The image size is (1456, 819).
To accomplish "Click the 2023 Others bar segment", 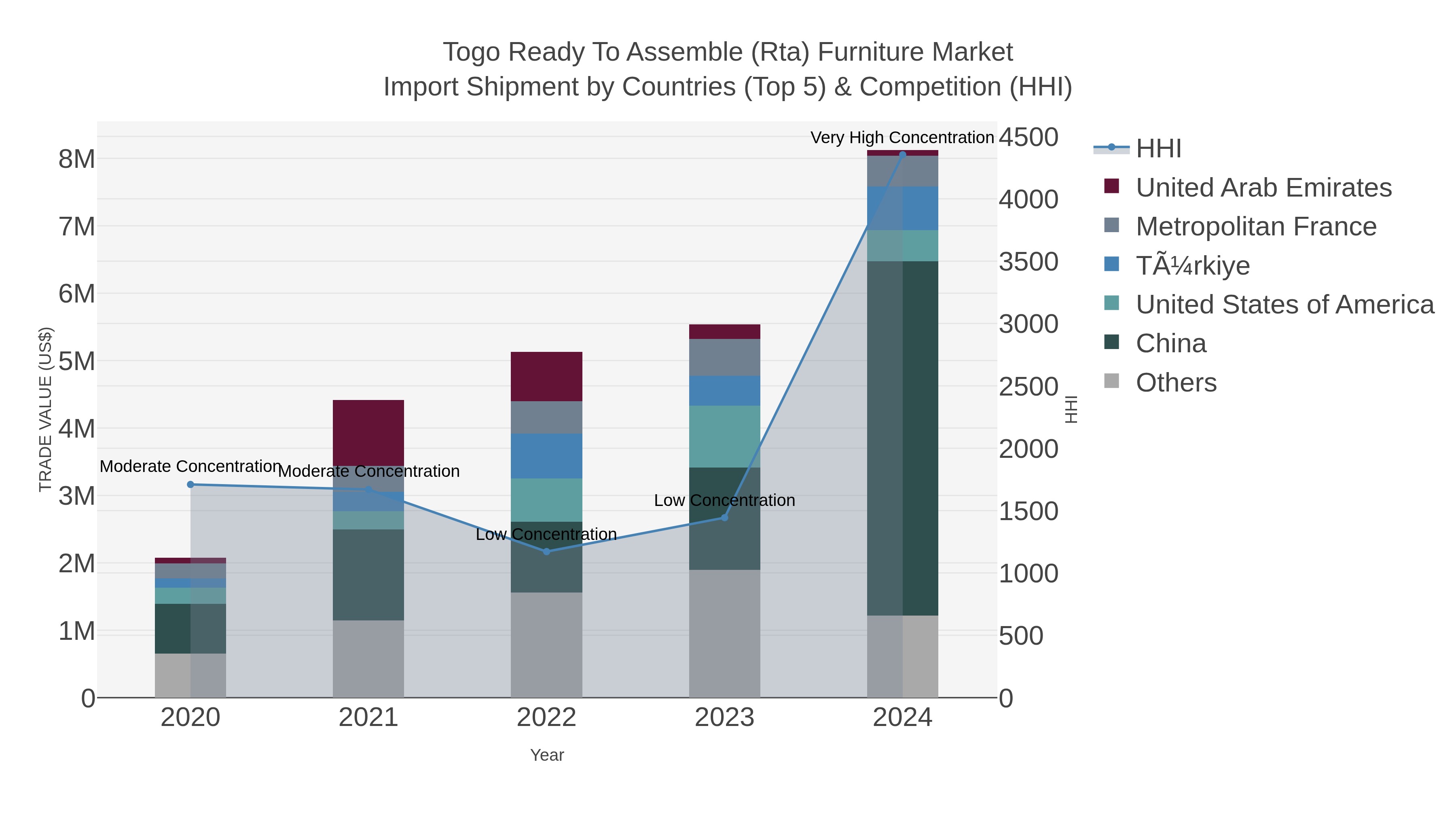I will pos(725,634).
